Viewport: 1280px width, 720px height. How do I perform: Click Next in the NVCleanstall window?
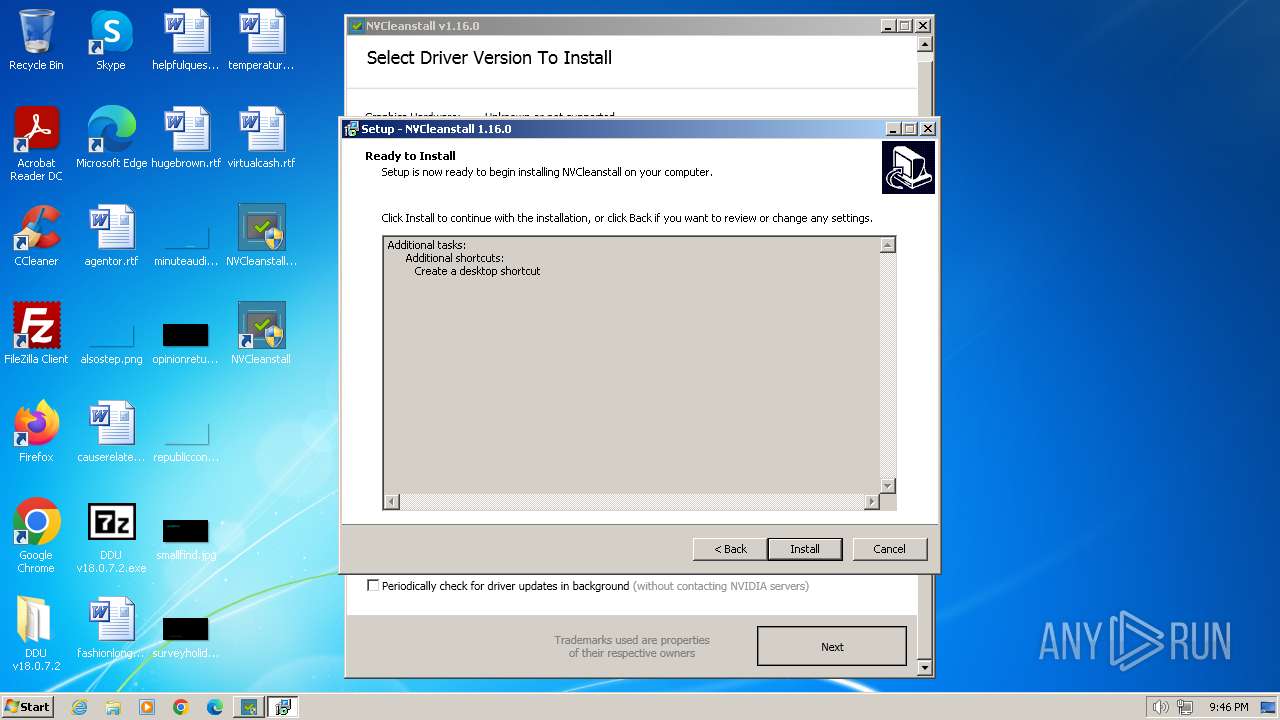pos(832,647)
